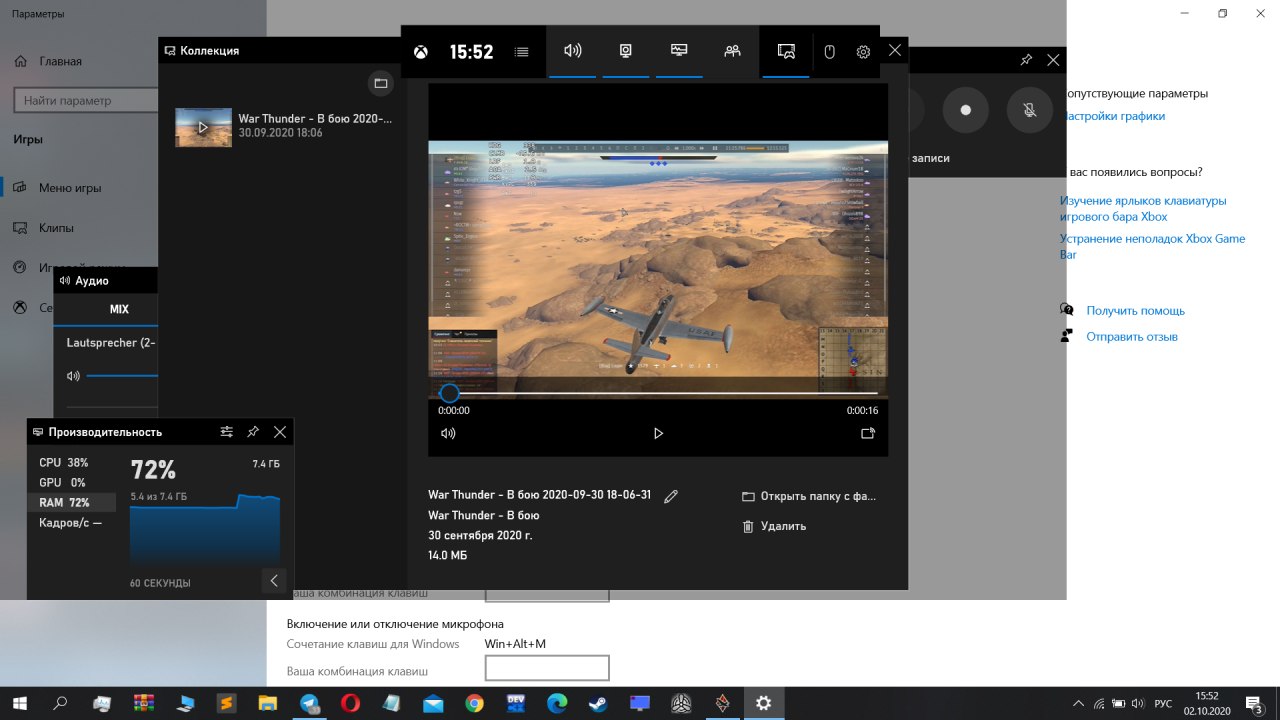Screen dimensions: 1280x720
Task: Open the folder containing the clip file
Action: click(809, 496)
